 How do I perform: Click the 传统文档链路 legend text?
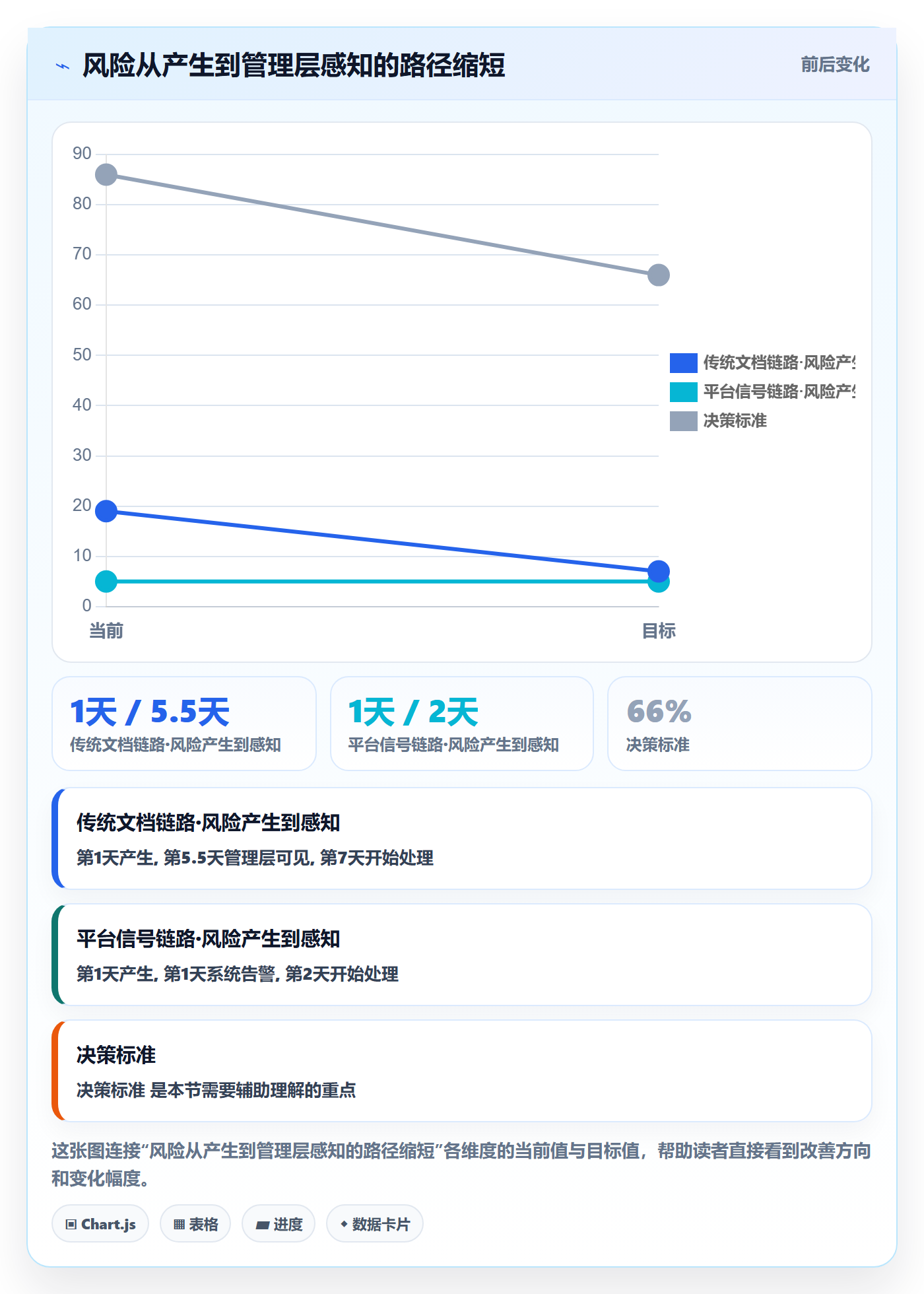[779, 362]
